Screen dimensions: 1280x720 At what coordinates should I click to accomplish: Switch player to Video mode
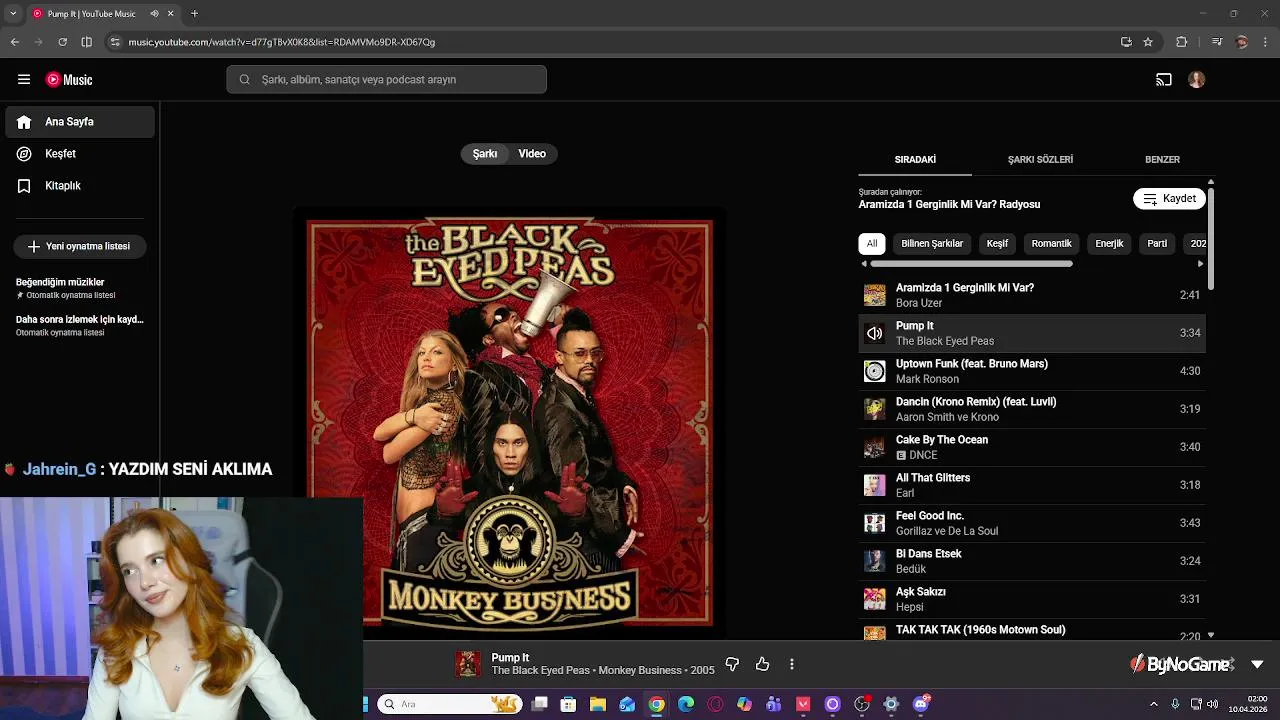pyautogui.click(x=532, y=154)
